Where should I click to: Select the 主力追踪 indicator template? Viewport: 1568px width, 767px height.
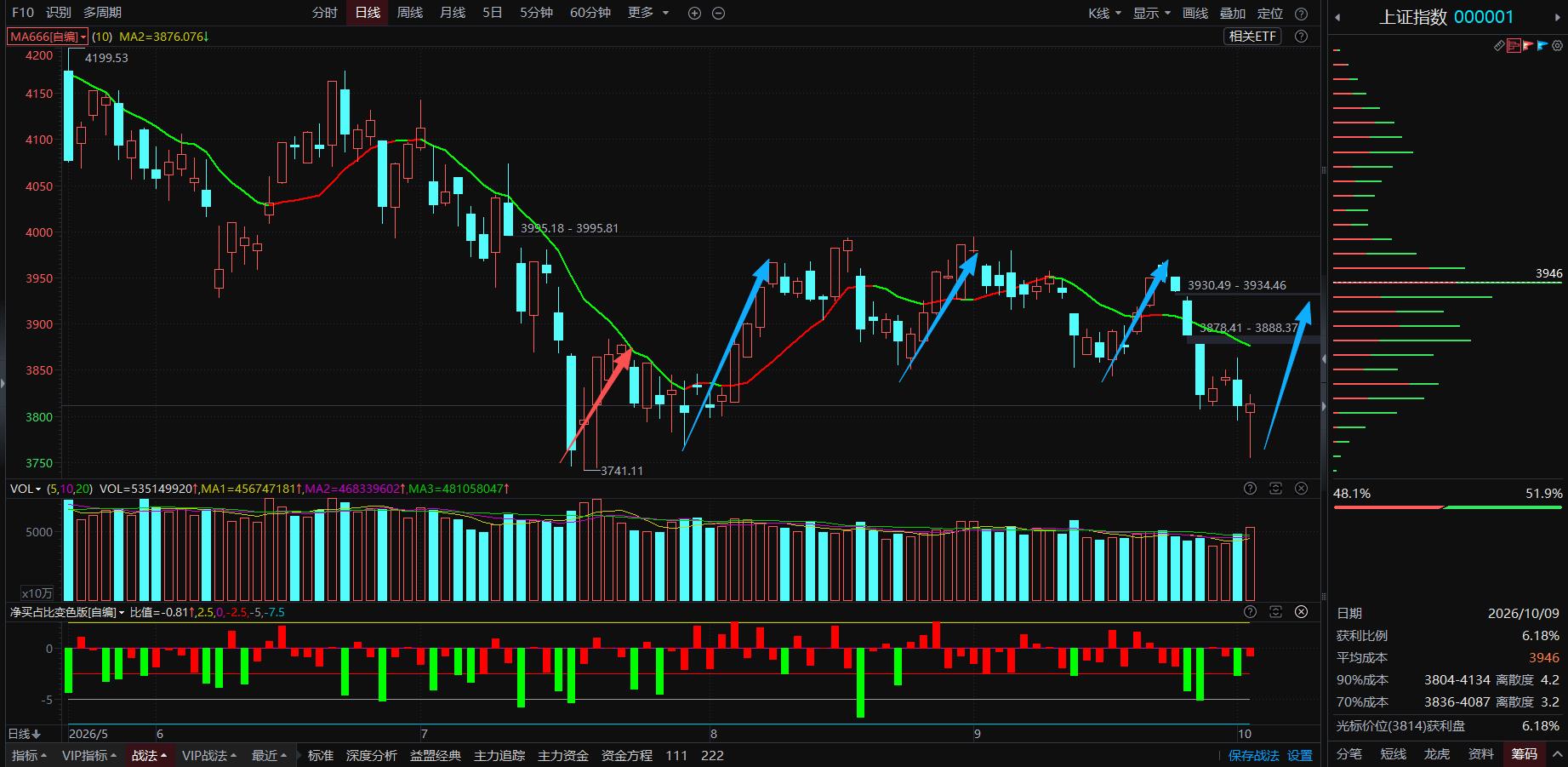pos(499,755)
